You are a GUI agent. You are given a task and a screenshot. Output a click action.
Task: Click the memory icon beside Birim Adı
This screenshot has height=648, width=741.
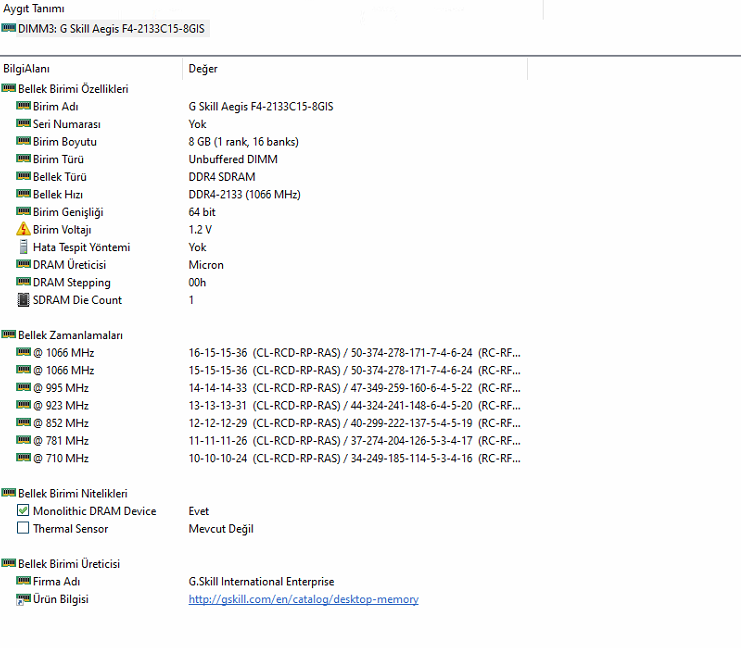[x=23, y=105]
